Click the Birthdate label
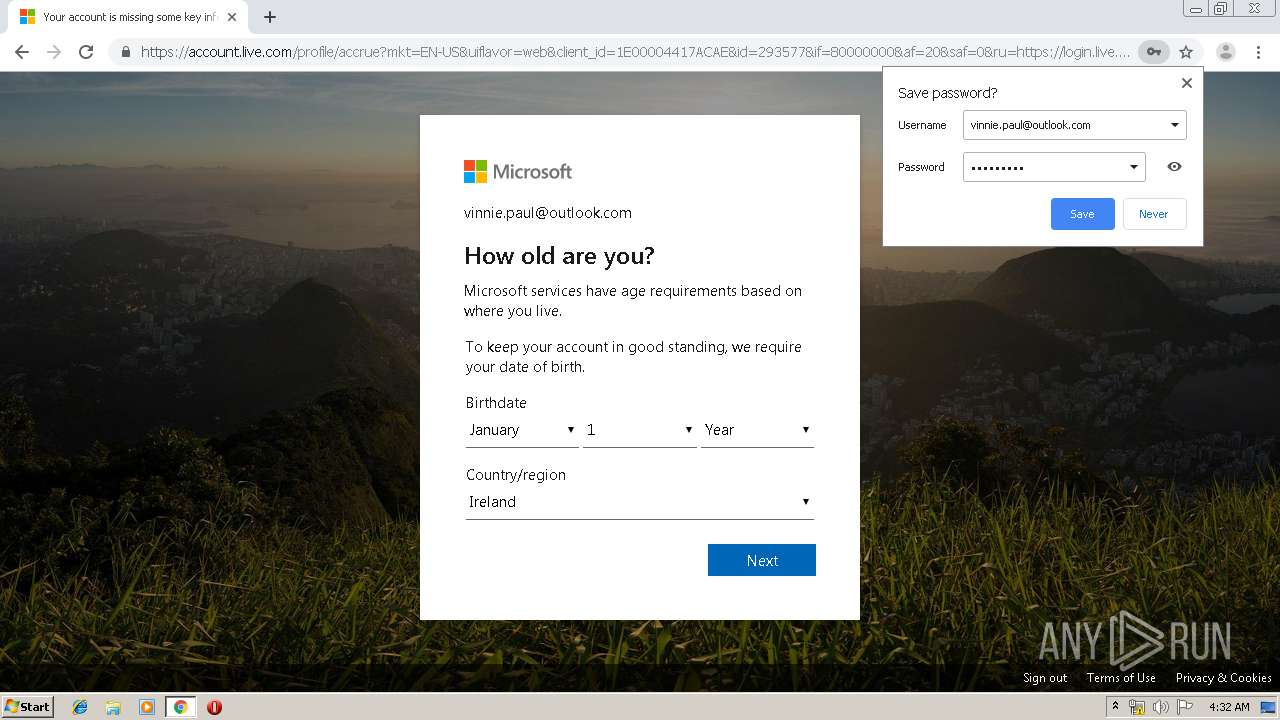Viewport: 1280px width, 720px height. (496, 403)
